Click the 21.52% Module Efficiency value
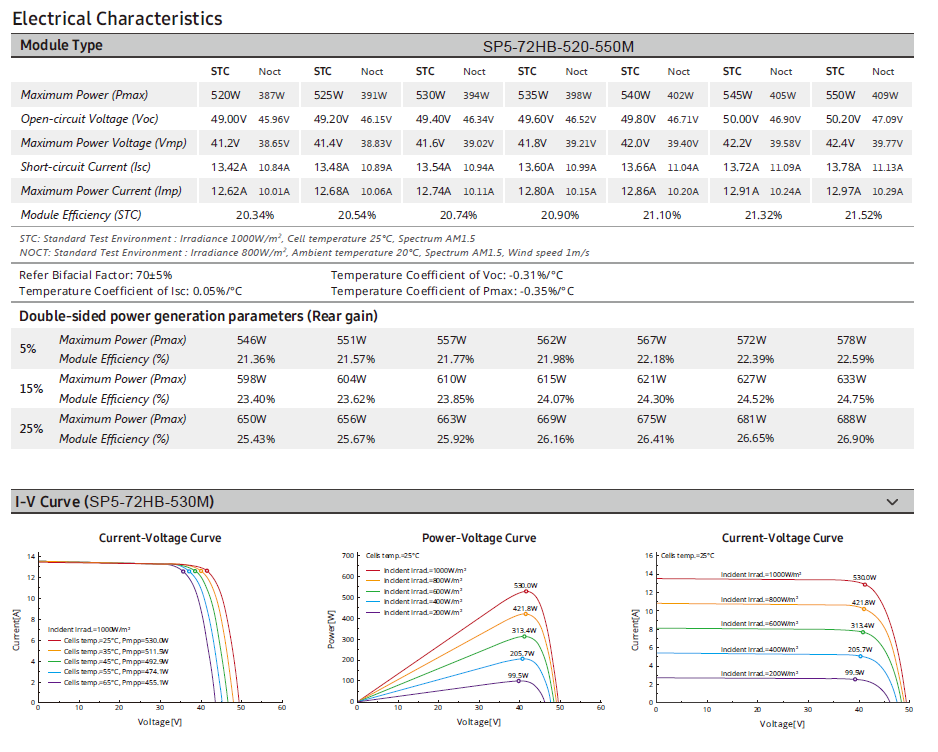938x752 pixels. point(863,215)
